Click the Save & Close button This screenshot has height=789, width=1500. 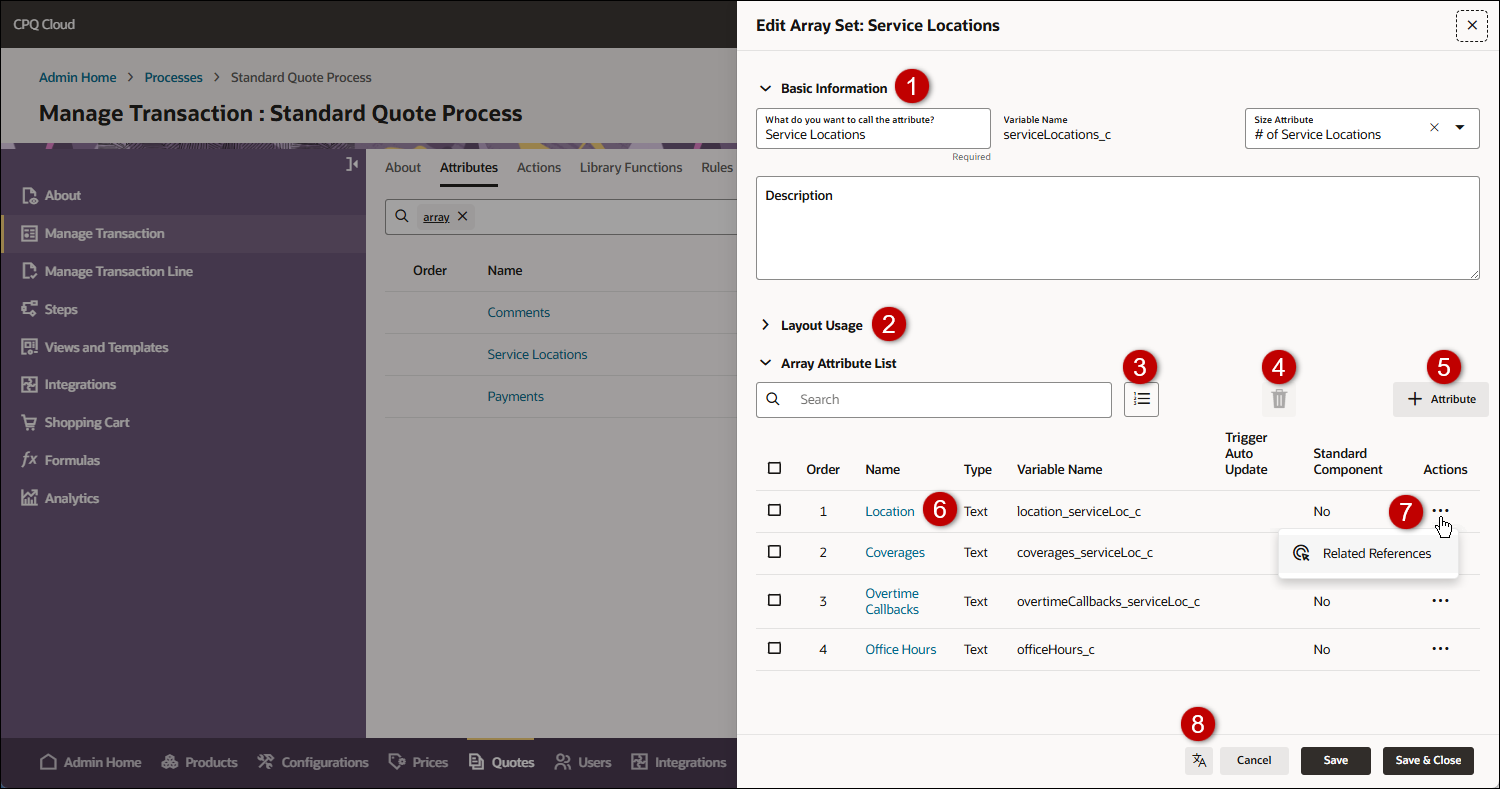(x=1427, y=761)
